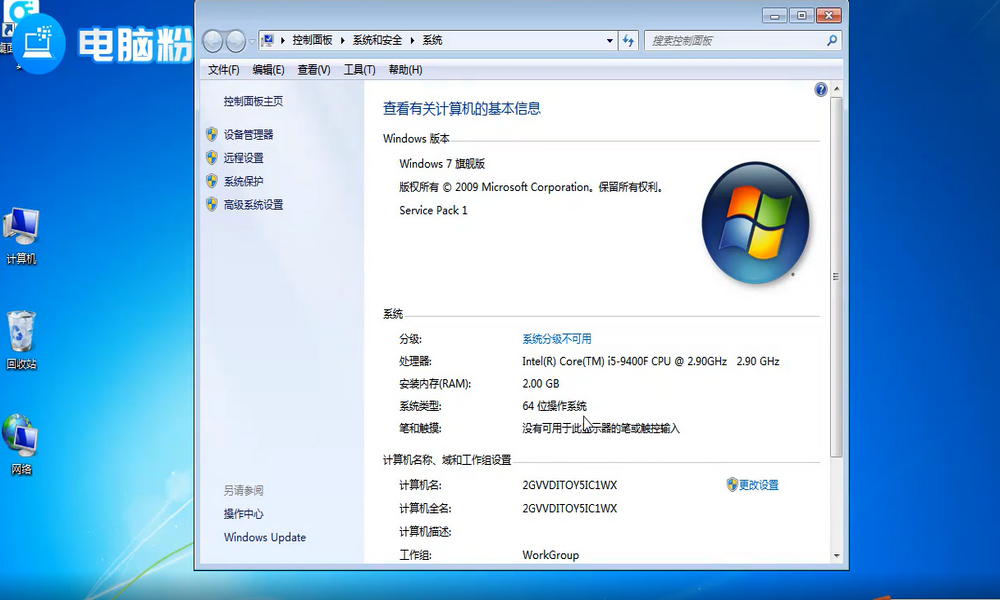Open the 文件(F) menu
1000x600 pixels.
click(x=223, y=70)
